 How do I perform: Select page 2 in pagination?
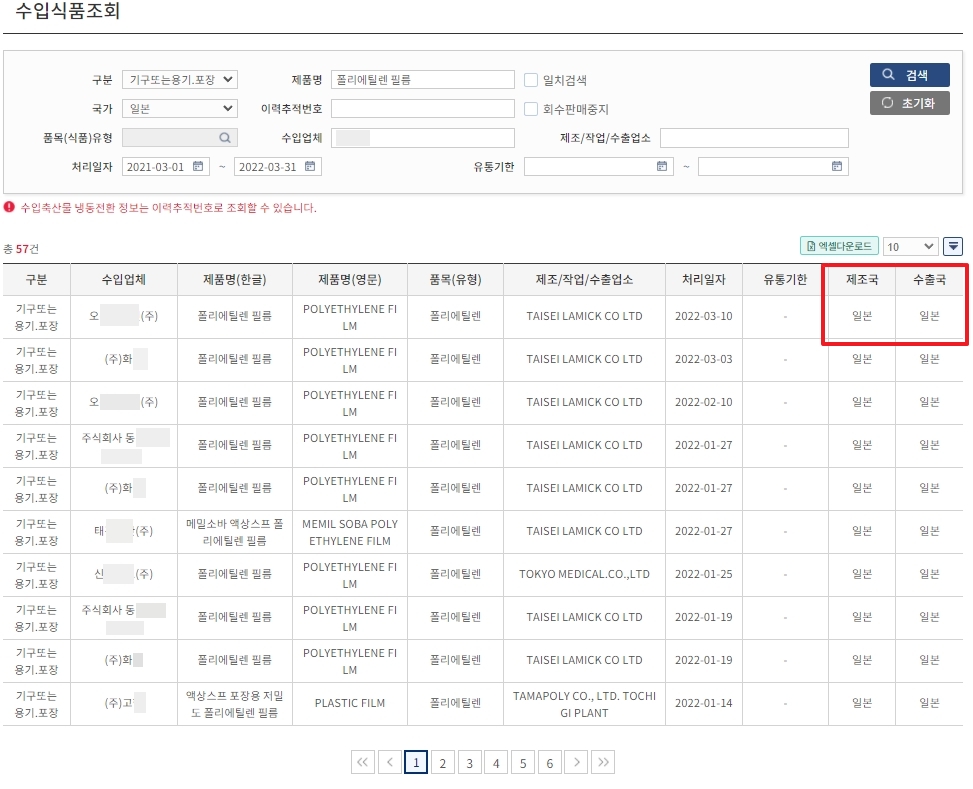(442, 762)
